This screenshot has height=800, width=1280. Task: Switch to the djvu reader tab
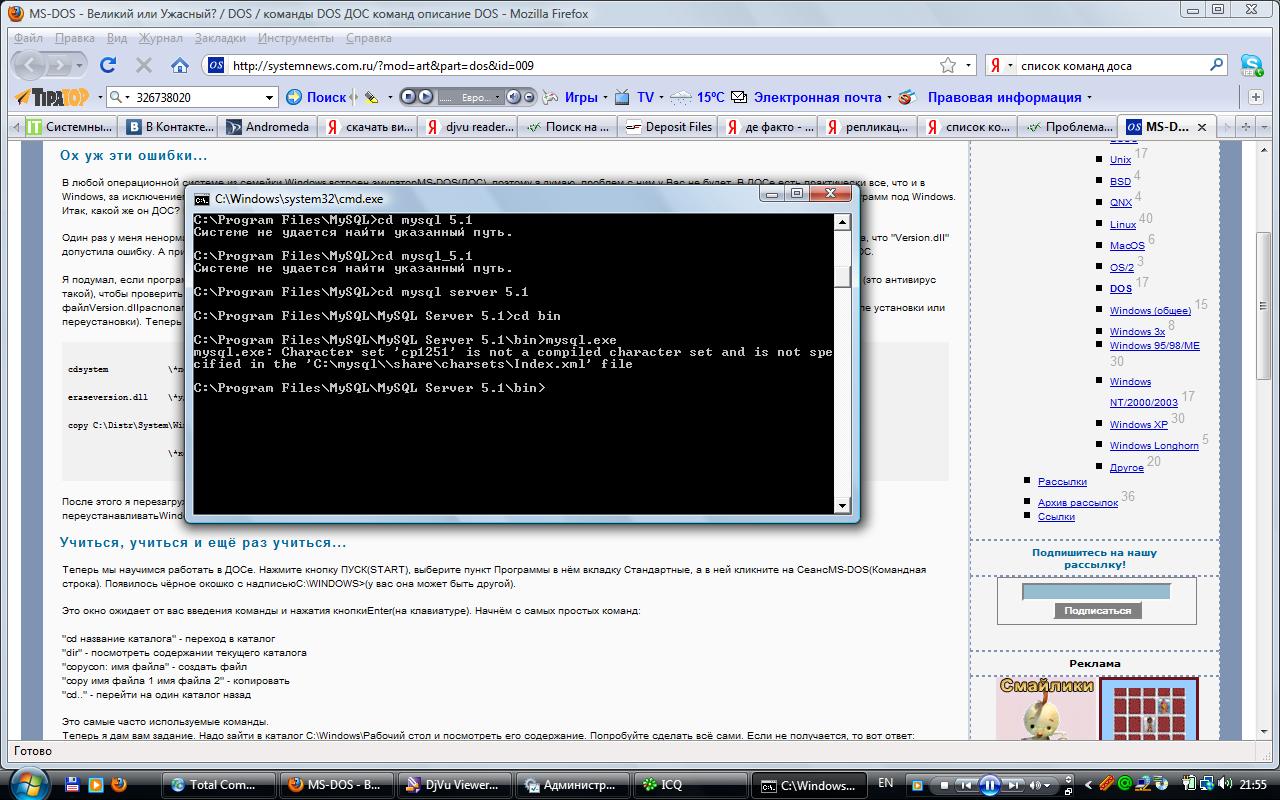coord(467,127)
